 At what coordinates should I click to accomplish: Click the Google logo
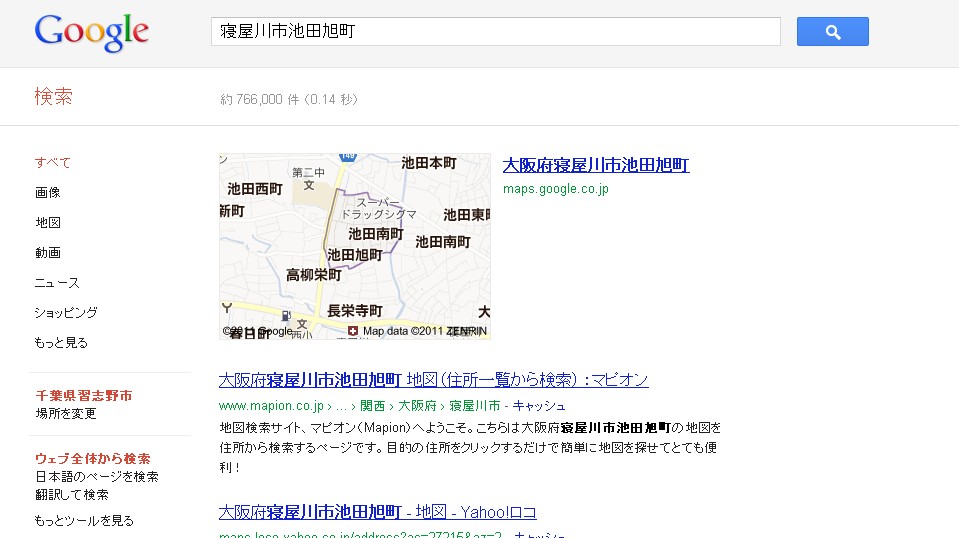point(92,32)
